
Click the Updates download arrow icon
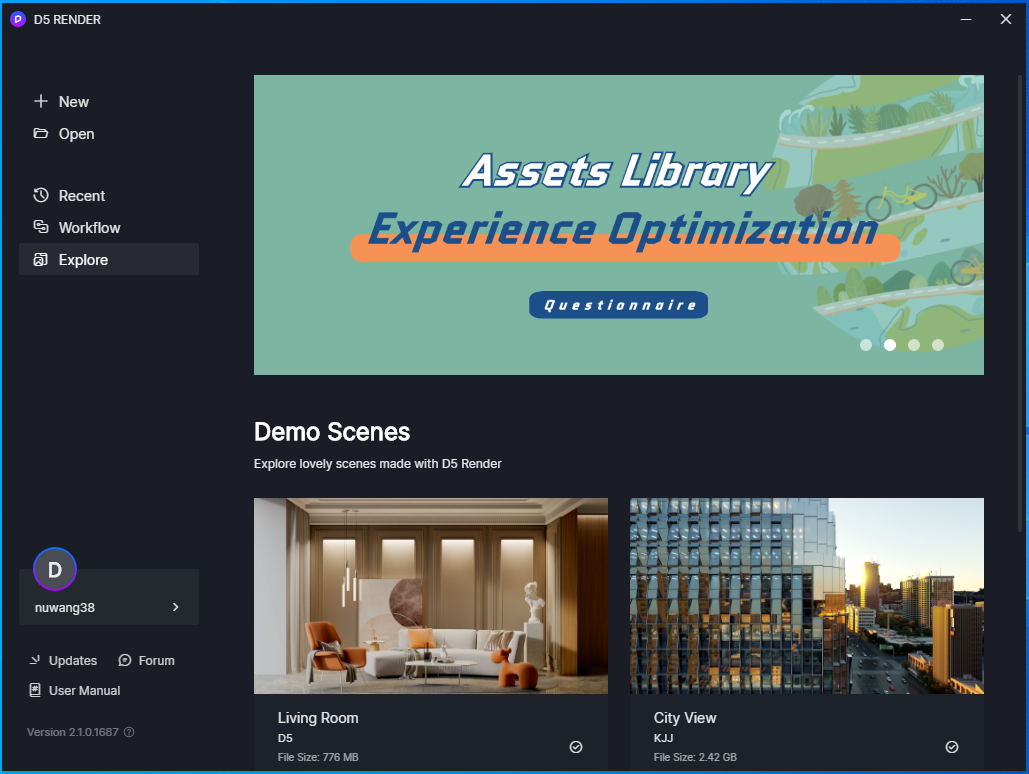click(35, 660)
